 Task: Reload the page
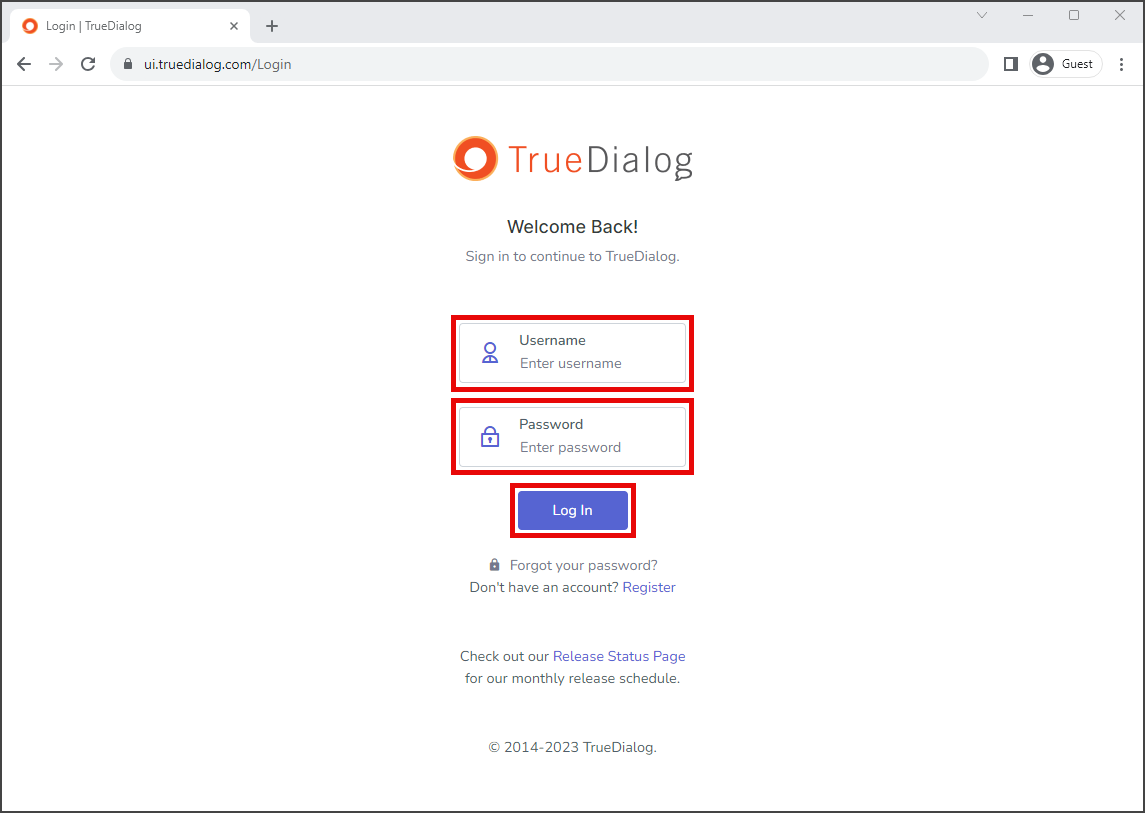(88, 64)
